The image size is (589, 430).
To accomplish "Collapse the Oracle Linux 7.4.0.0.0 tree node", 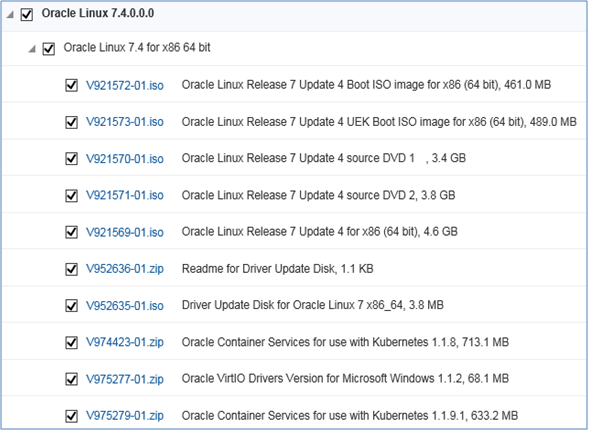I will point(10,15).
